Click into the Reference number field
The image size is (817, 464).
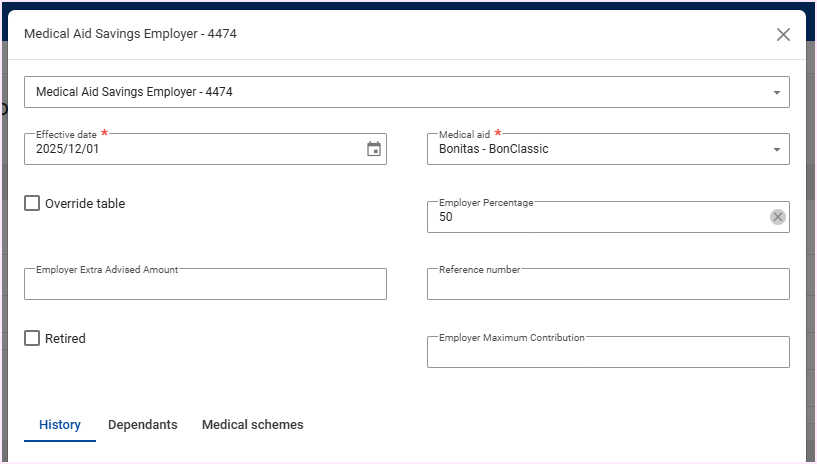[x=608, y=285]
